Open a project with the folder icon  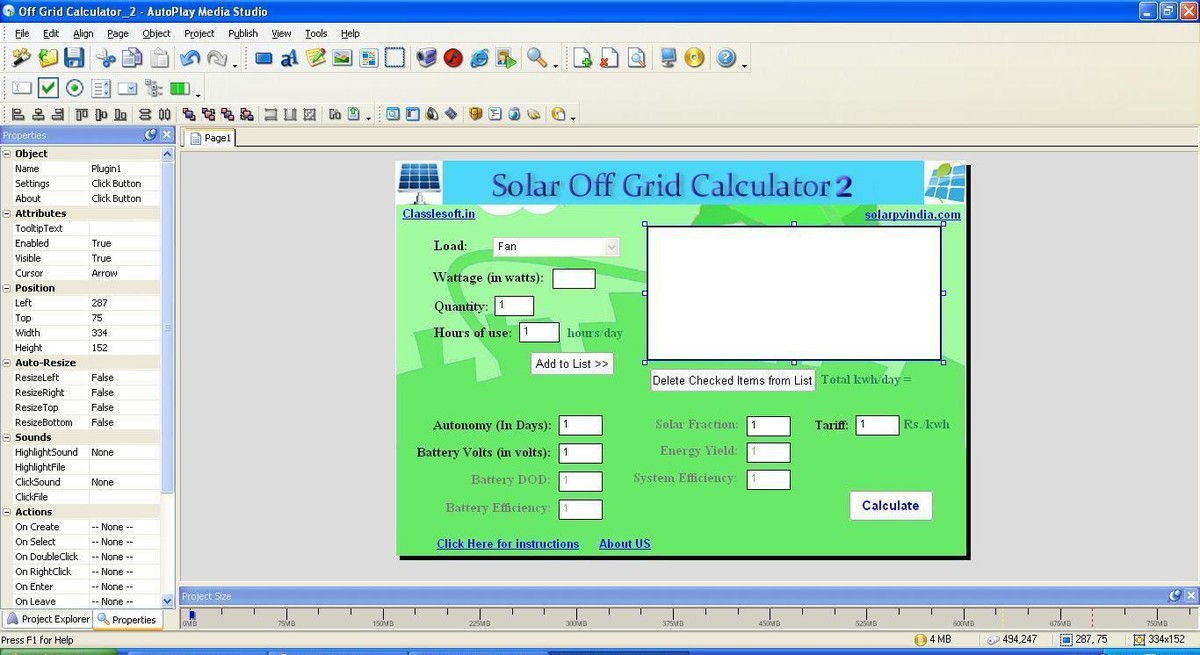click(x=48, y=58)
